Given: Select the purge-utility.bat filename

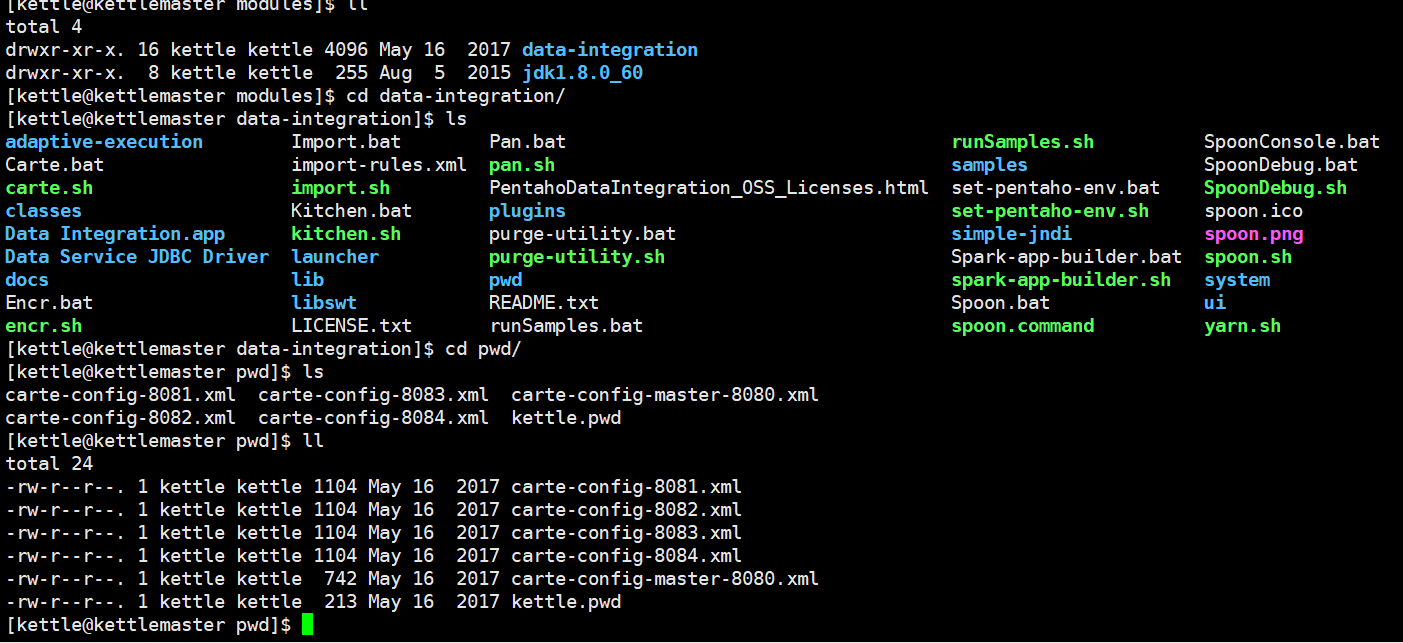Looking at the screenshot, I should 583,234.
